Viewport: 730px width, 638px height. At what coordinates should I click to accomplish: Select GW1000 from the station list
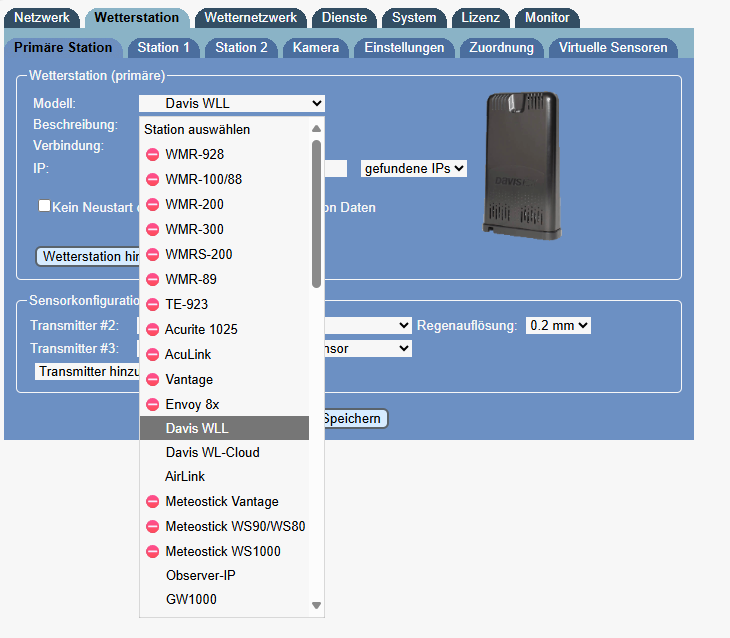click(x=224, y=599)
